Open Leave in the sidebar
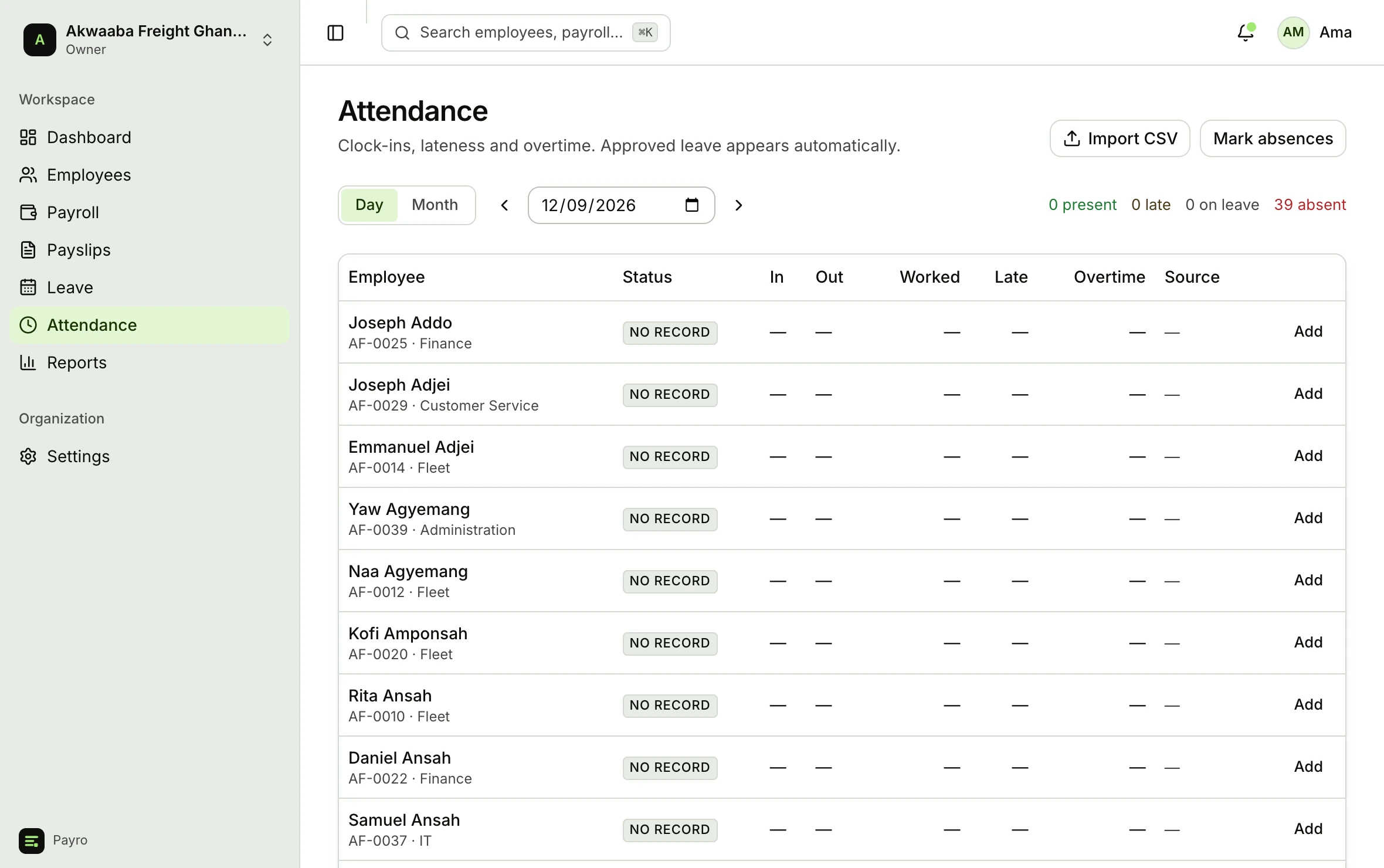Screen dimensions: 1384x868 [x=150, y=287]
